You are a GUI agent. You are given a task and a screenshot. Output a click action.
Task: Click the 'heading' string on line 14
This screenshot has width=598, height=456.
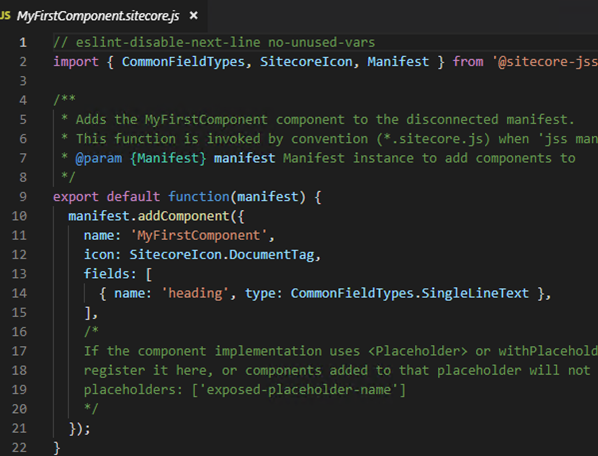point(195,293)
